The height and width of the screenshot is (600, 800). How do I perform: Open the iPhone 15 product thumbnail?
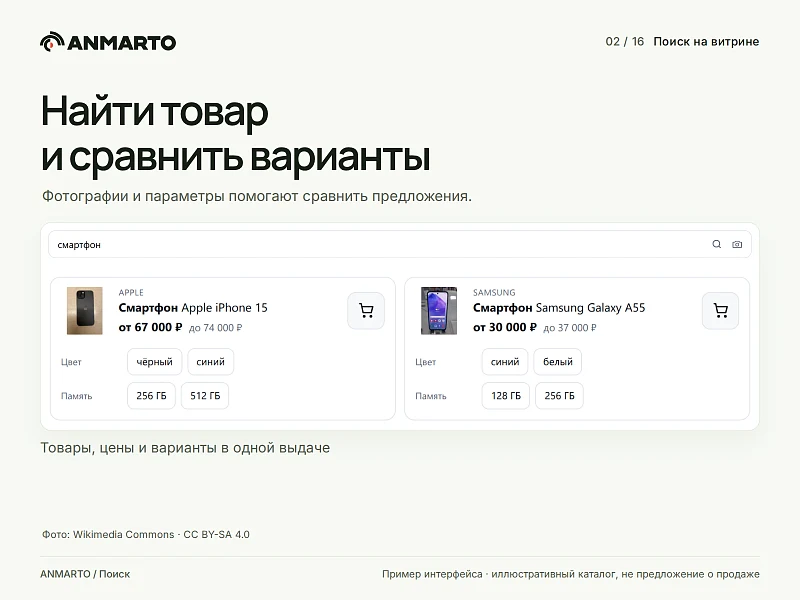point(85,311)
